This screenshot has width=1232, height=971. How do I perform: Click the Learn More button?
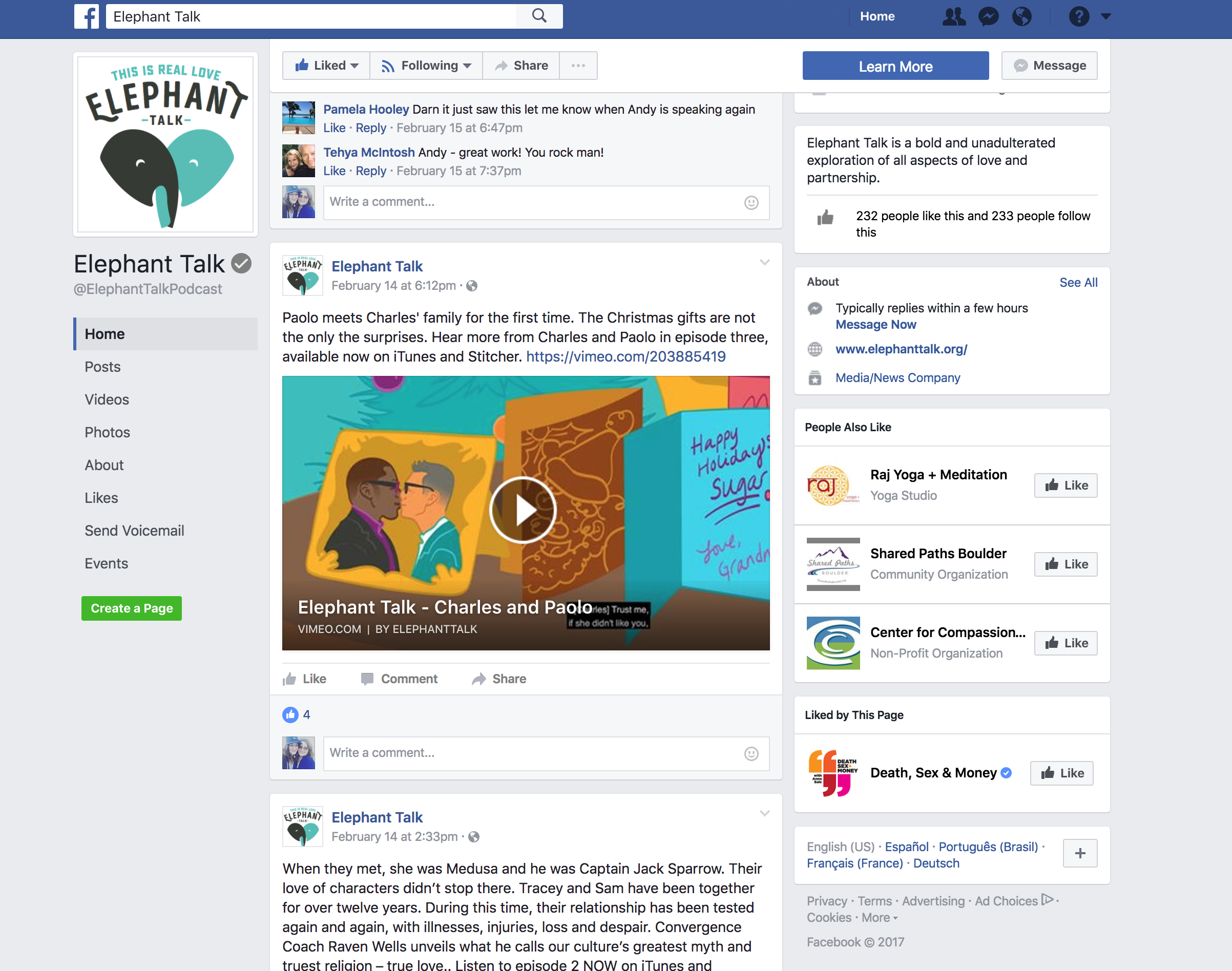tap(895, 66)
